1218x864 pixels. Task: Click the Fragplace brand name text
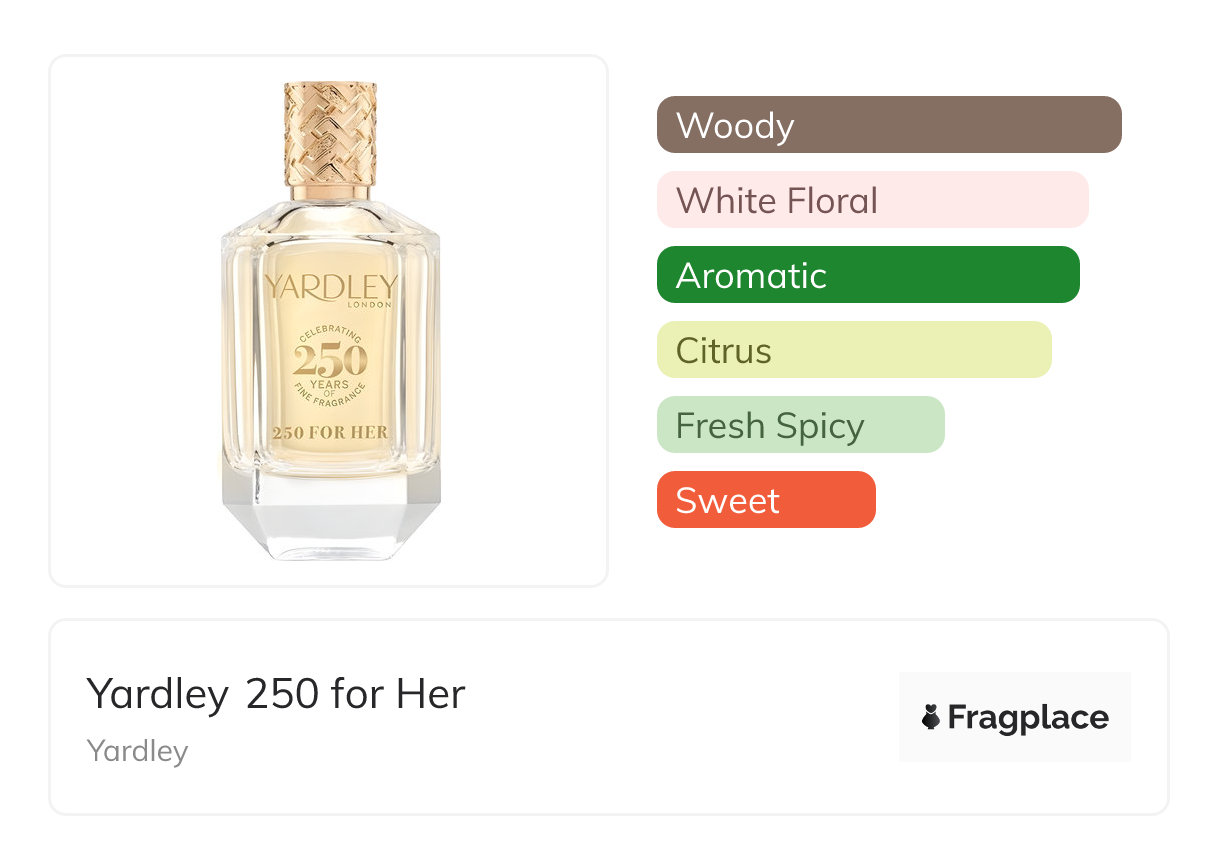1028,718
